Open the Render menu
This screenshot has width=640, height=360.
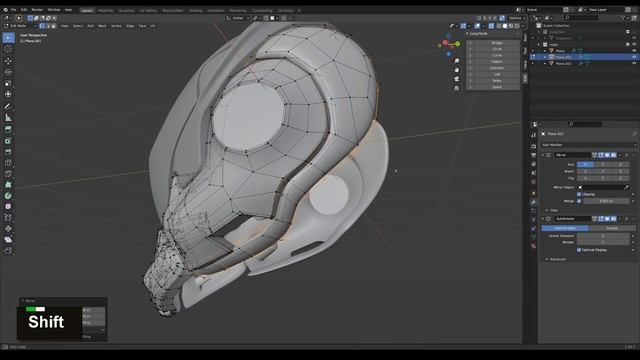(x=37, y=10)
